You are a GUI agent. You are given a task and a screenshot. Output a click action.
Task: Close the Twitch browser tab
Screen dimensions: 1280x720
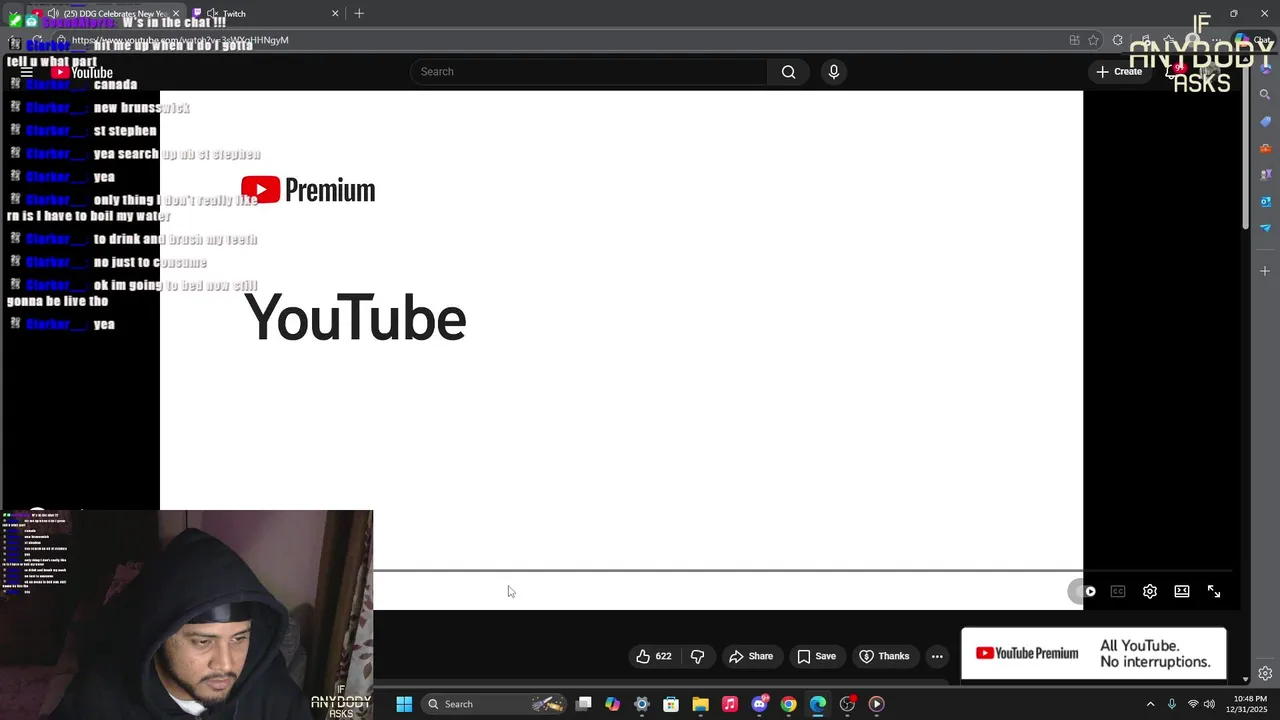[x=335, y=14]
